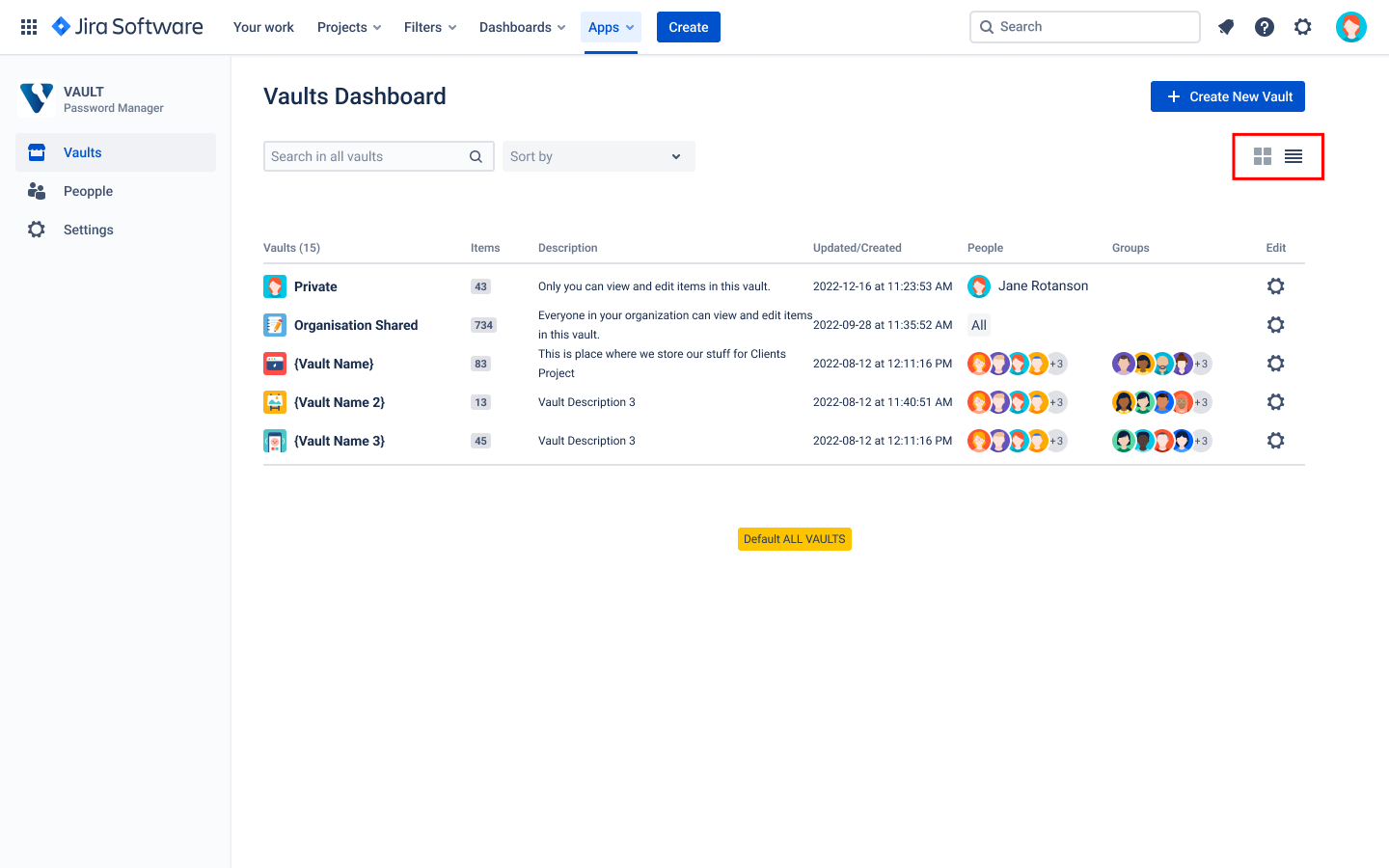The width and height of the screenshot is (1389, 868).
Task: Open the Dashboards dropdown menu
Action: (522, 27)
